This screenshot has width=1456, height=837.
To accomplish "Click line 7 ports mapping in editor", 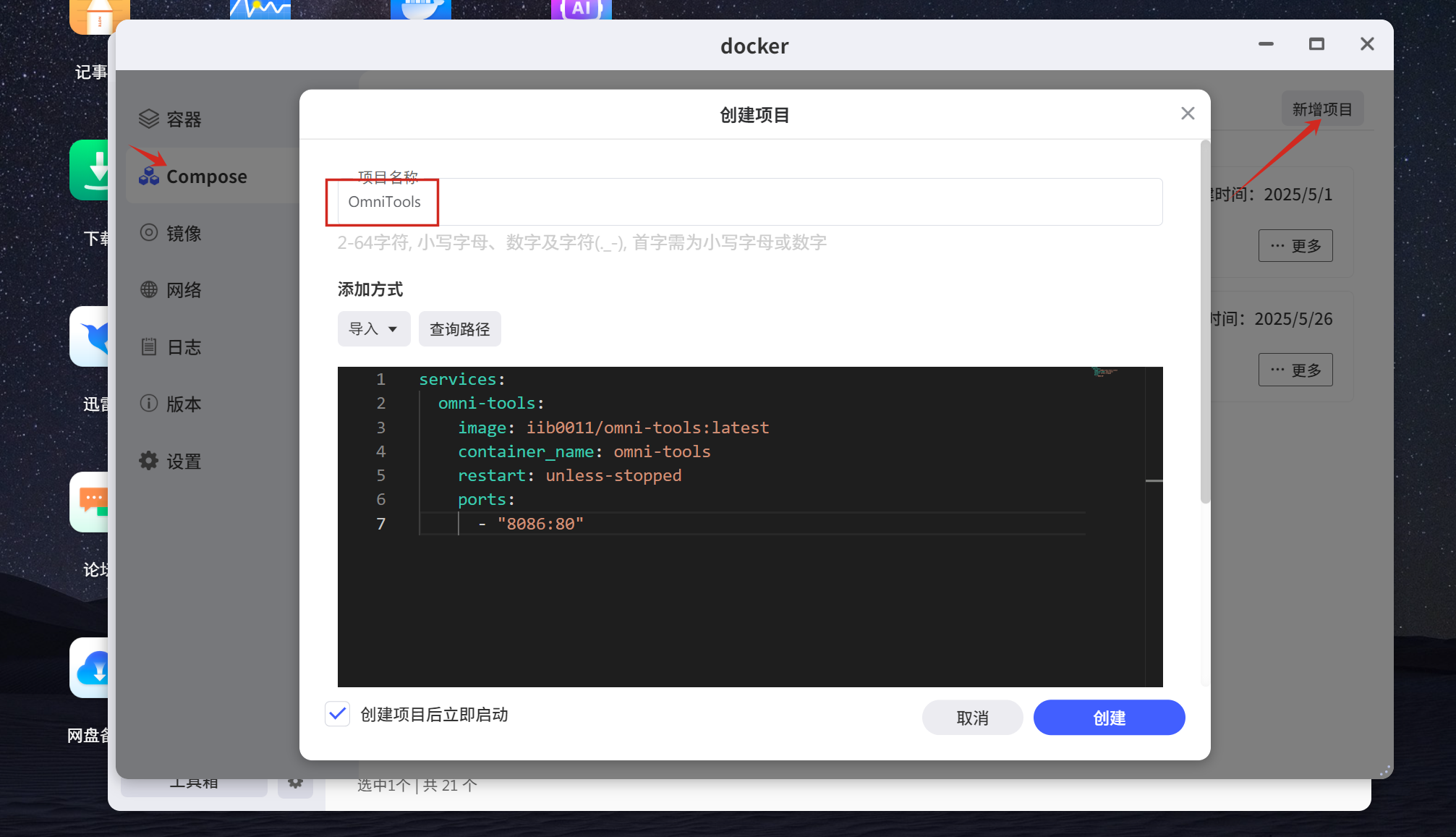I will [540, 524].
